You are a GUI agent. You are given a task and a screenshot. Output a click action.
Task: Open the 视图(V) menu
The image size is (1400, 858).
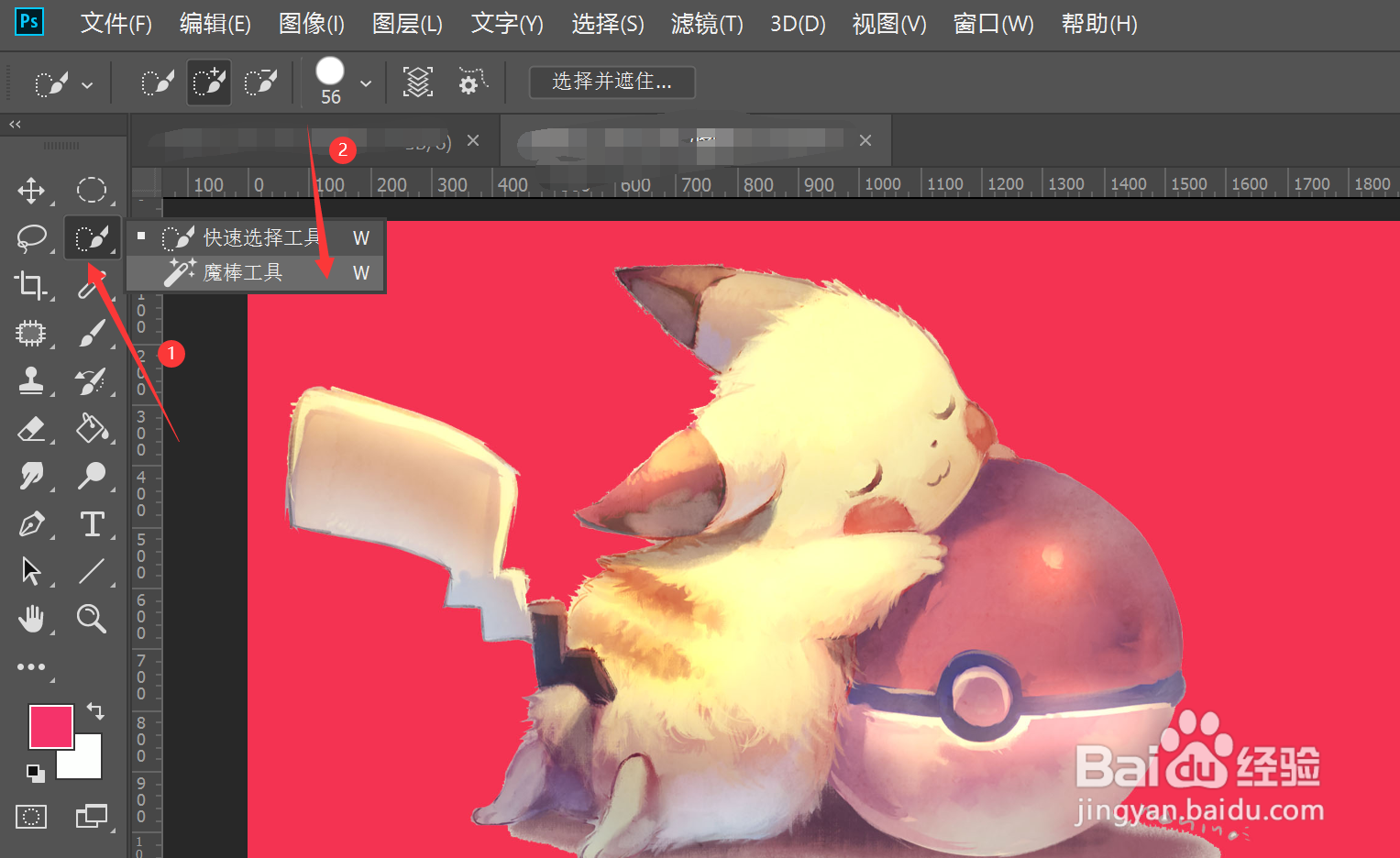[x=889, y=24]
